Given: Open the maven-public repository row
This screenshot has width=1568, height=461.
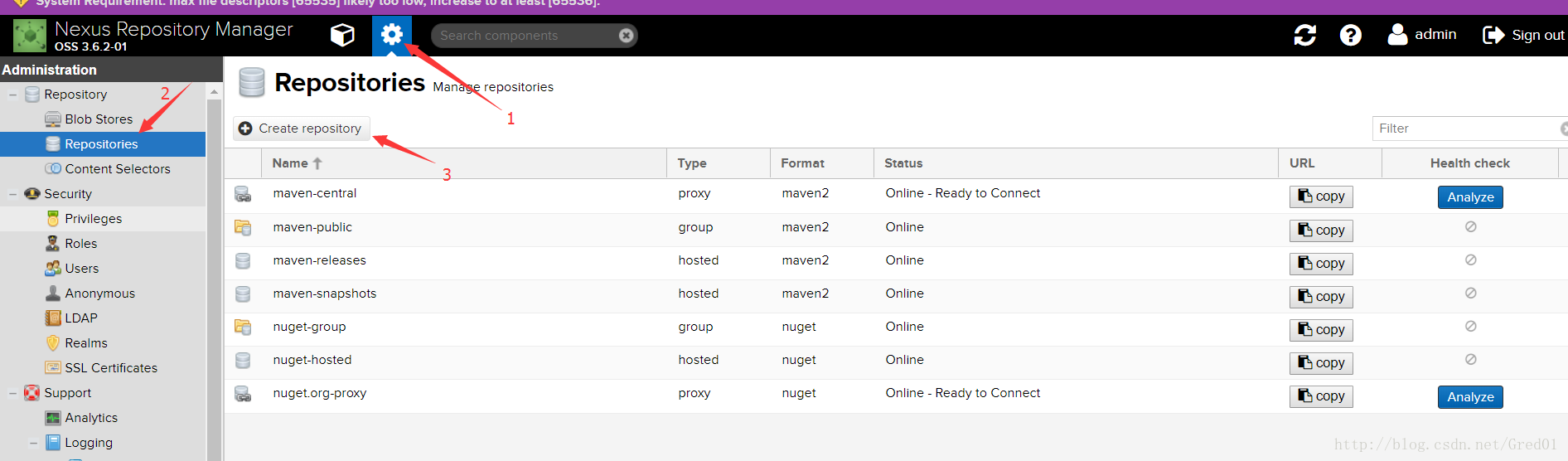Looking at the screenshot, I should pos(896,230).
